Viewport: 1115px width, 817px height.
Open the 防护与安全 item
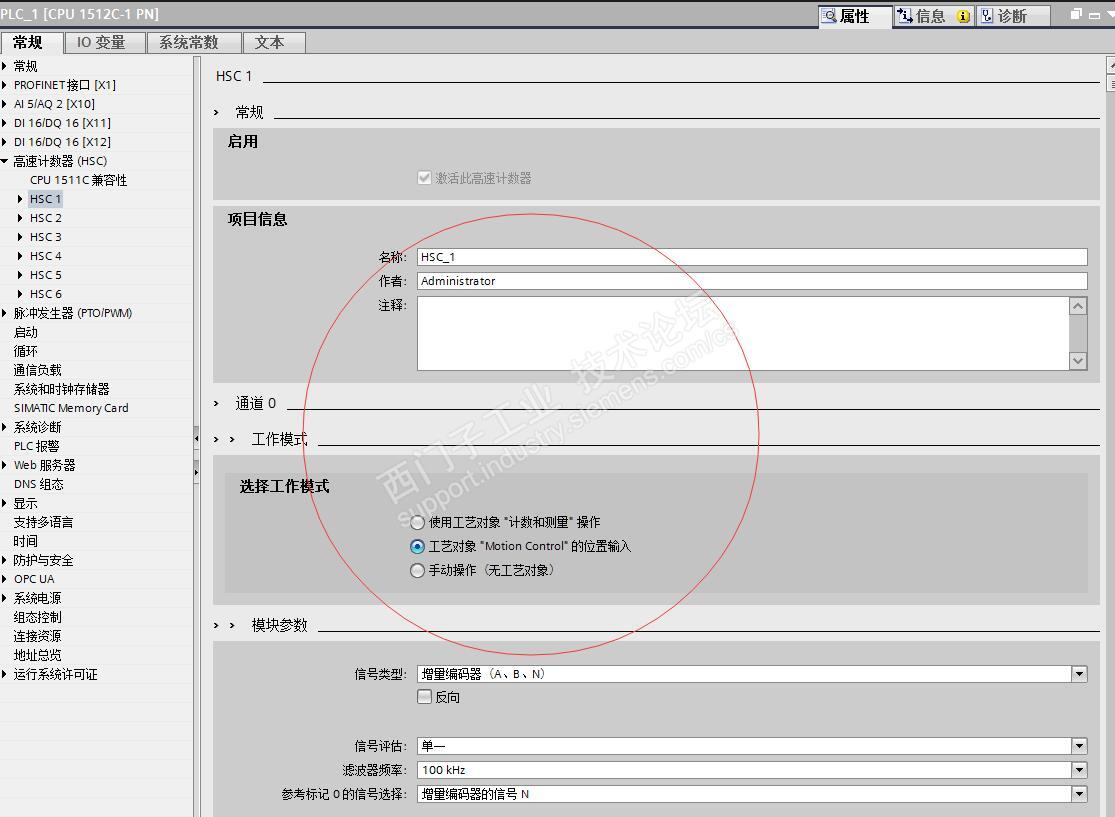(43, 560)
